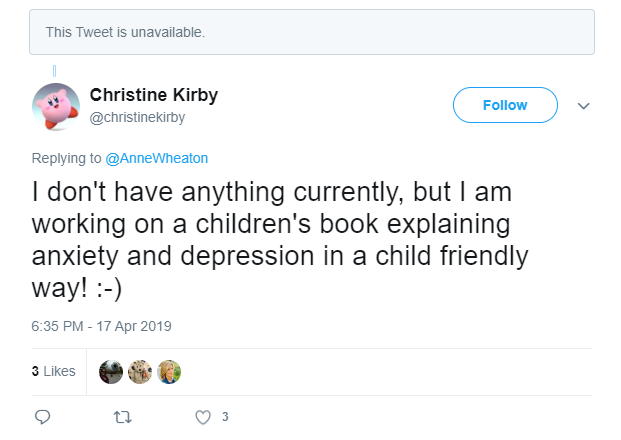The height and width of the screenshot is (440, 621).
Task: Click the @christinekirby handle
Action: [x=137, y=118]
